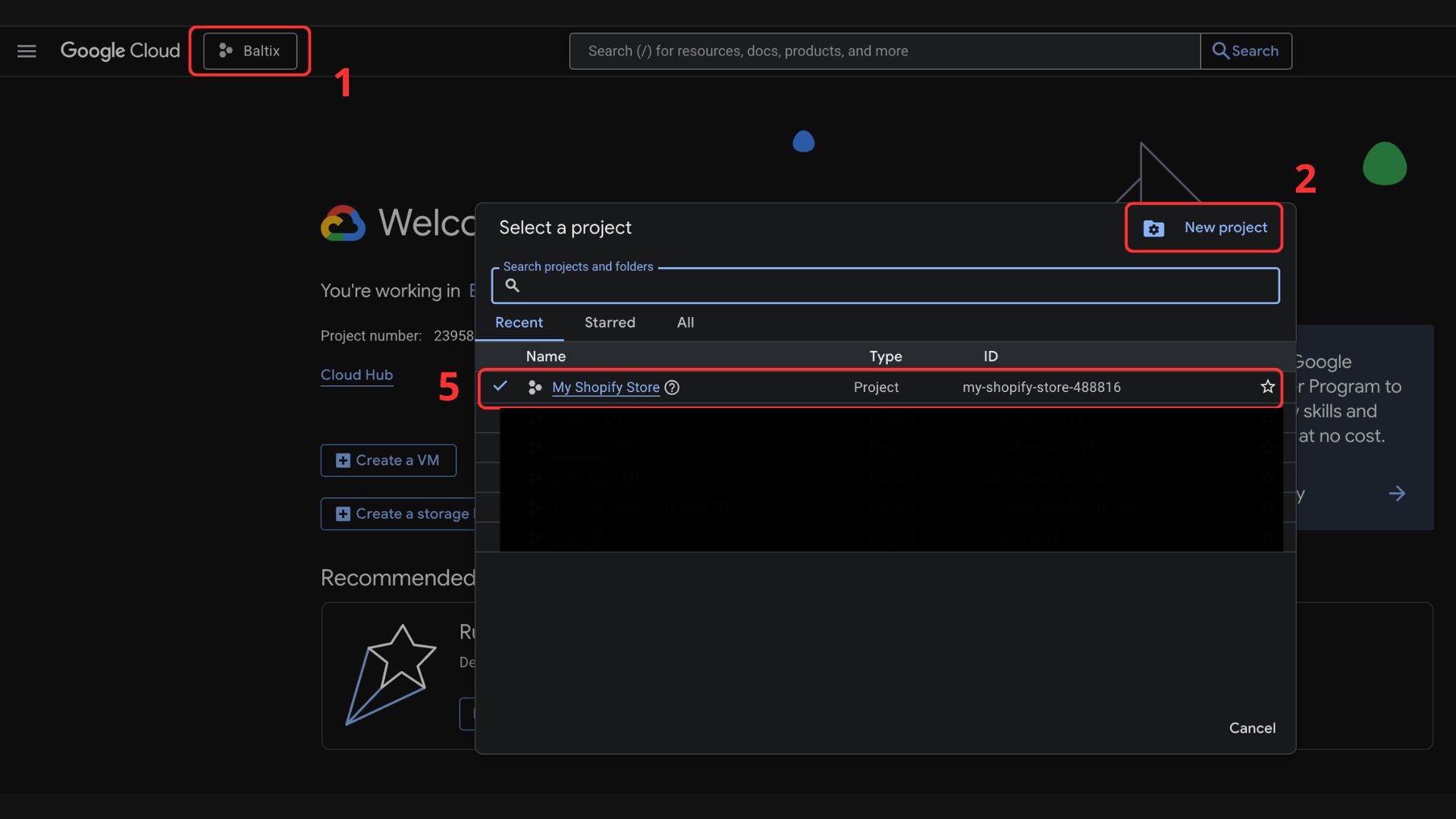The width and height of the screenshot is (1456, 819).
Task: Click the project icon beside My Shopify Store
Action: coord(535,388)
